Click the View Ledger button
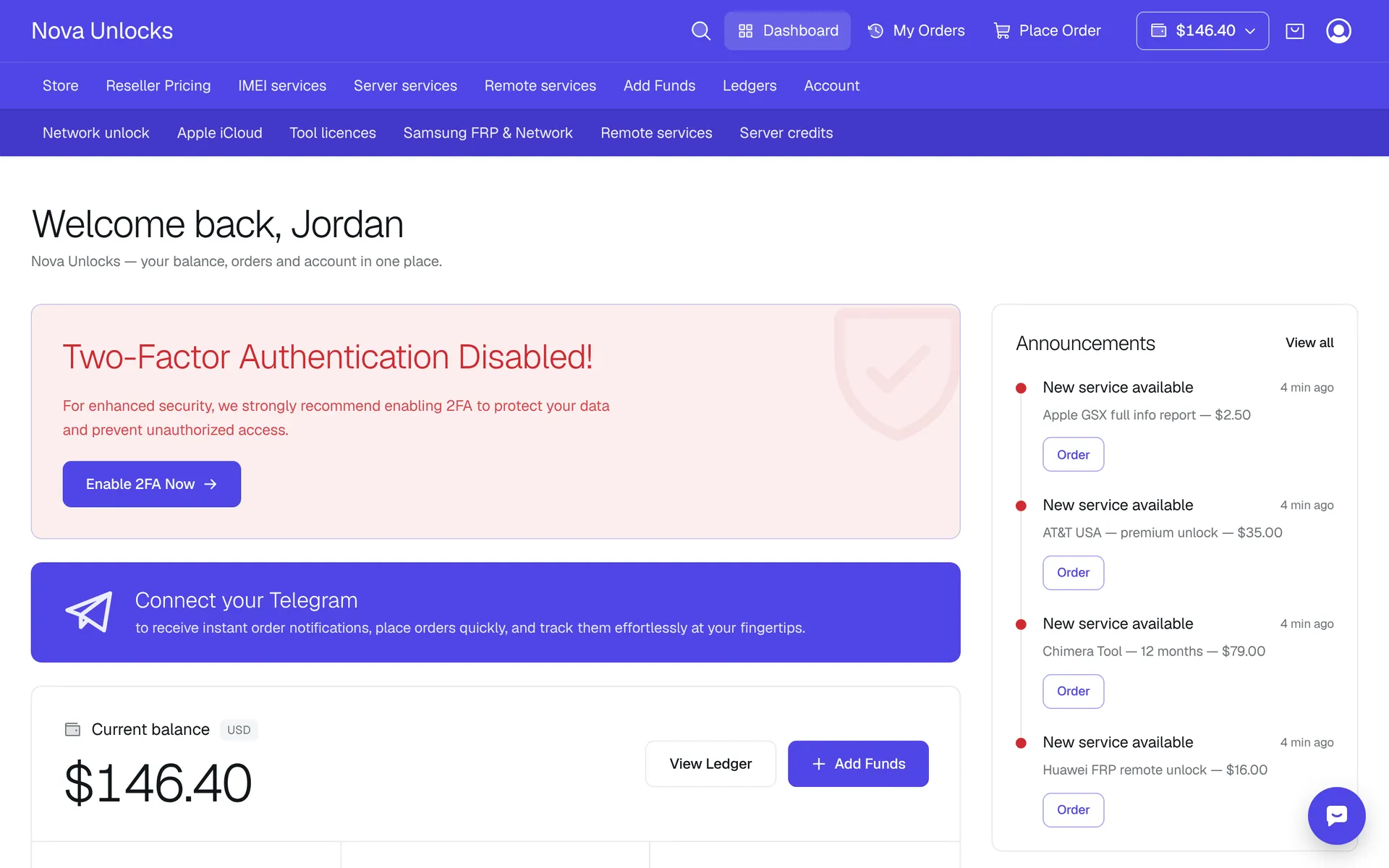The image size is (1389, 868). click(710, 764)
